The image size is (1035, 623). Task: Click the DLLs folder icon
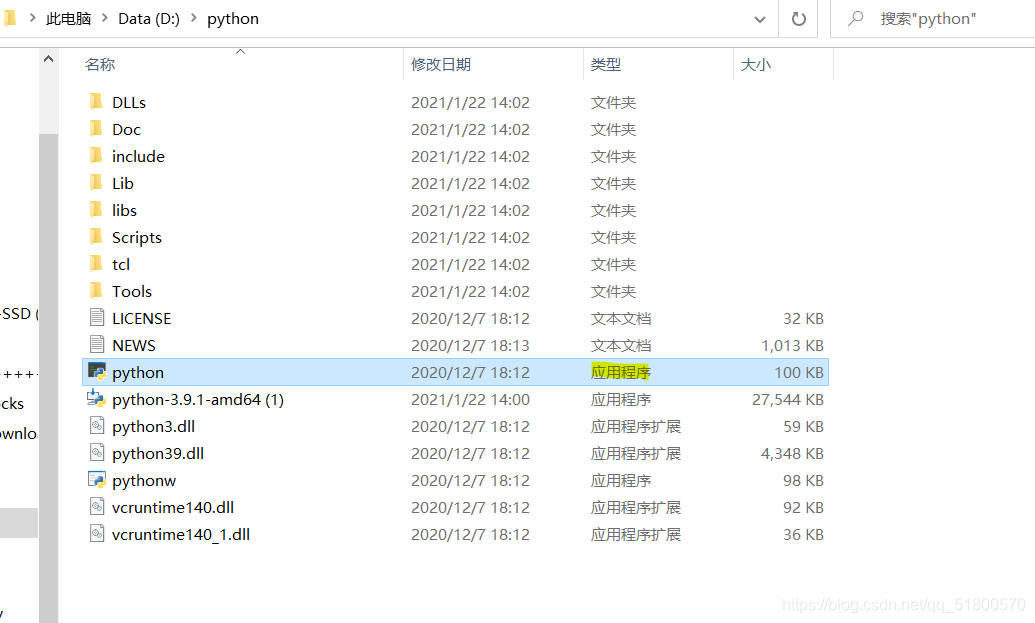[x=96, y=102]
